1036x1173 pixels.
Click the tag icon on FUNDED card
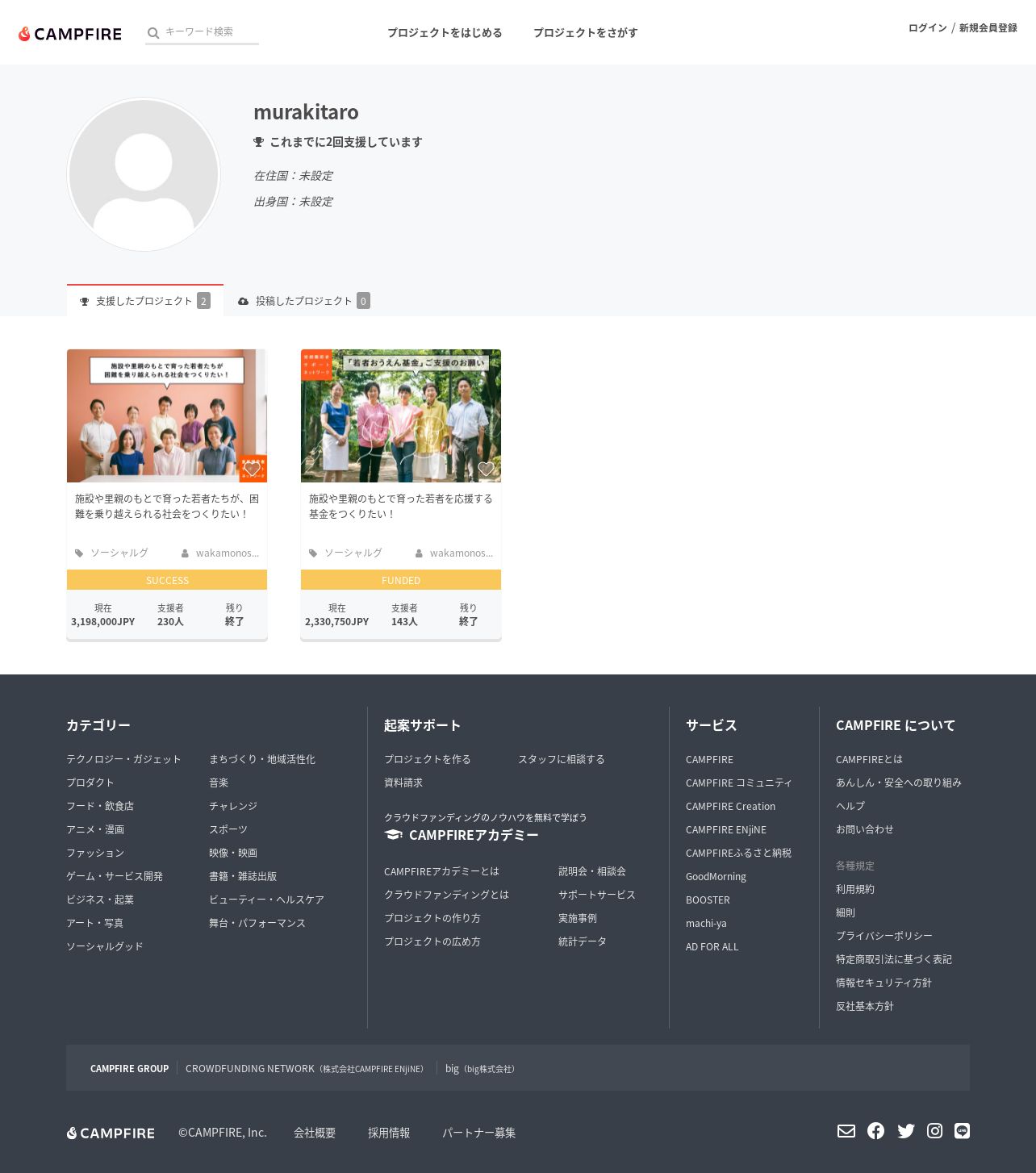click(313, 553)
